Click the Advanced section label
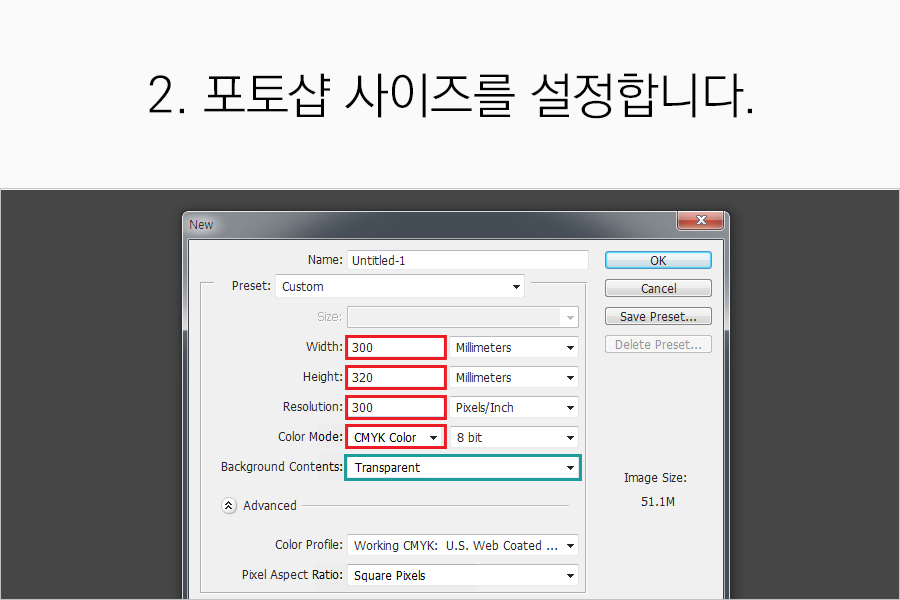This screenshot has width=900, height=600. [270, 506]
